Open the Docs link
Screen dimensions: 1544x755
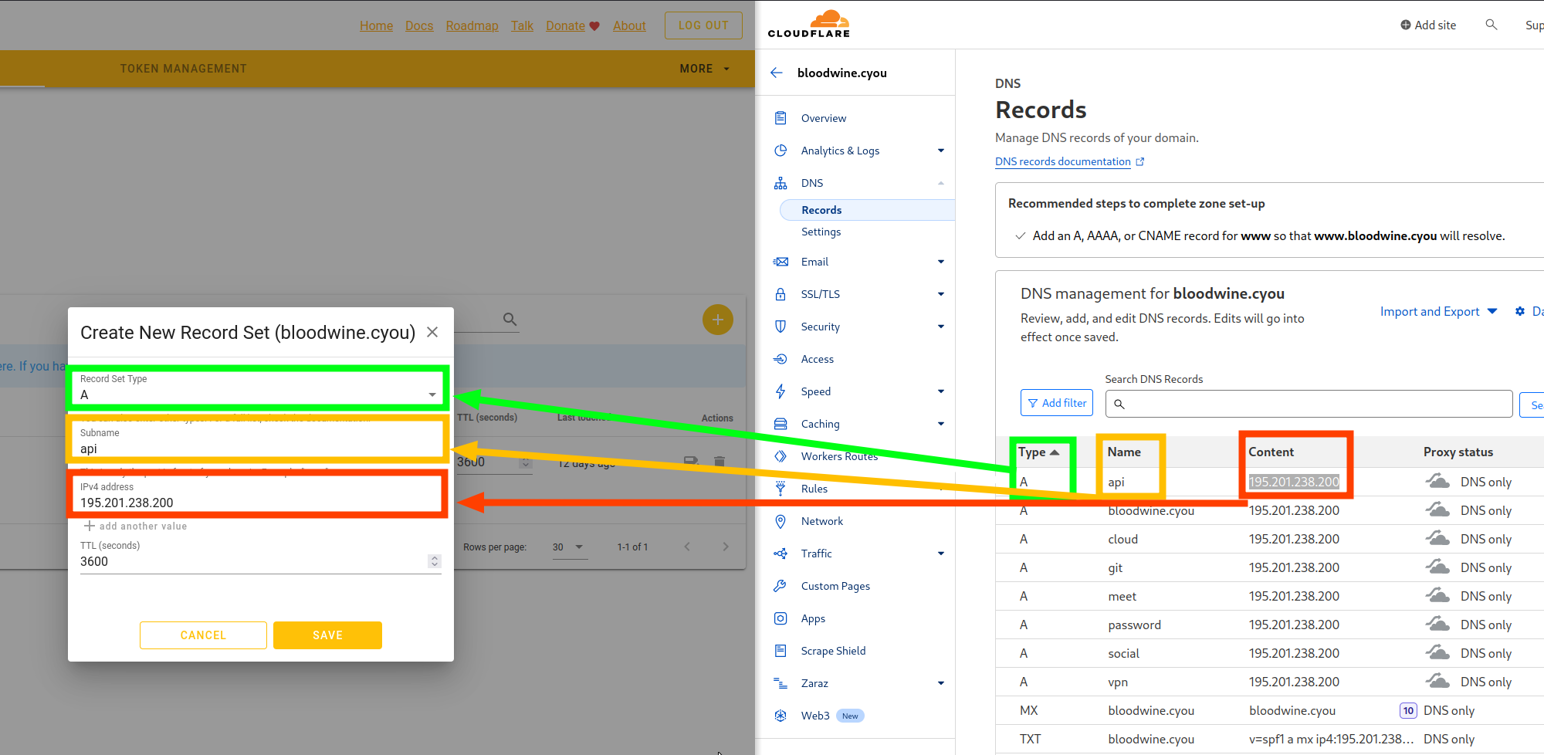[x=419, y=26]
